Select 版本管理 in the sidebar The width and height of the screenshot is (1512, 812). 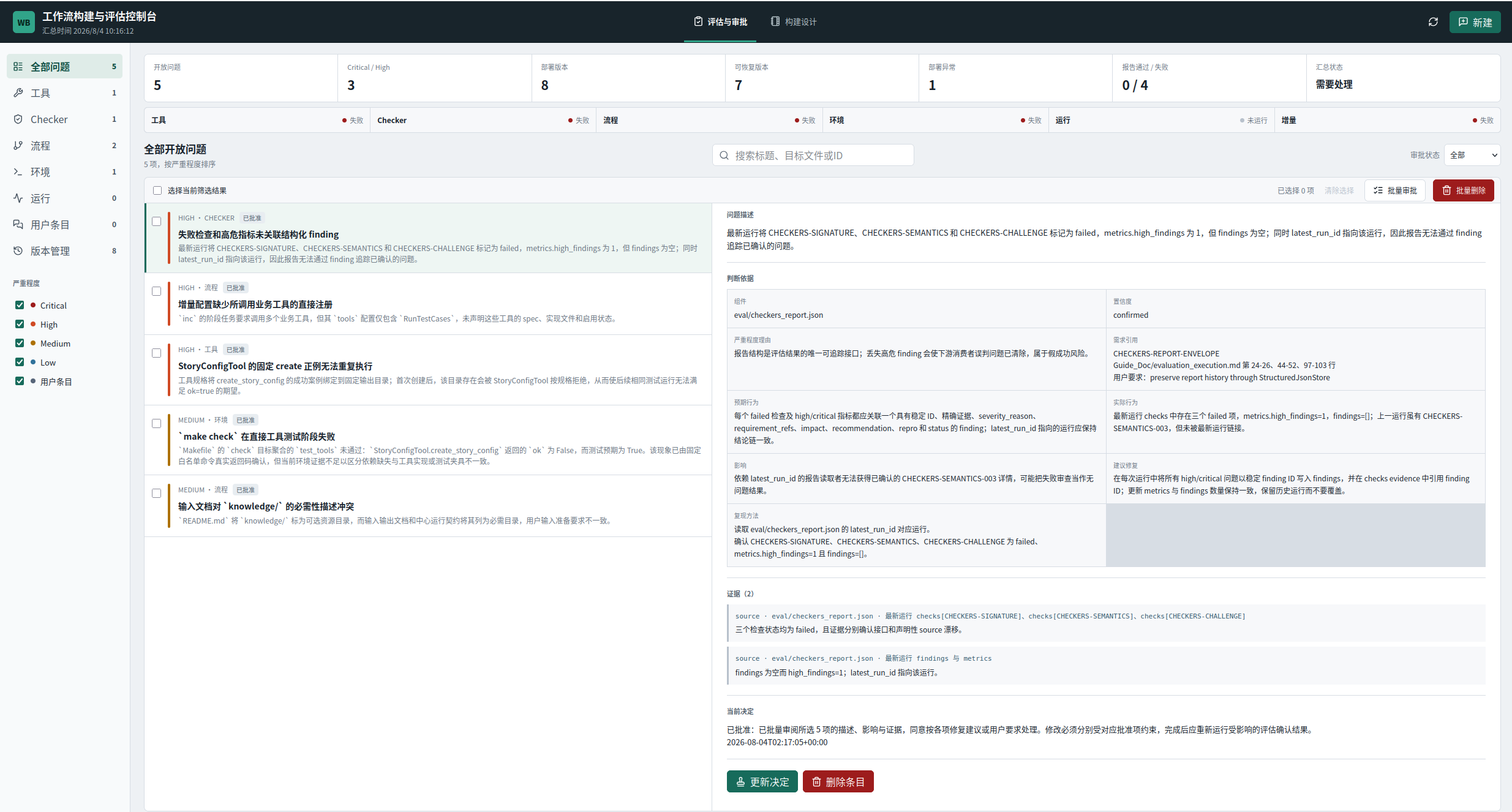point(64,251)
